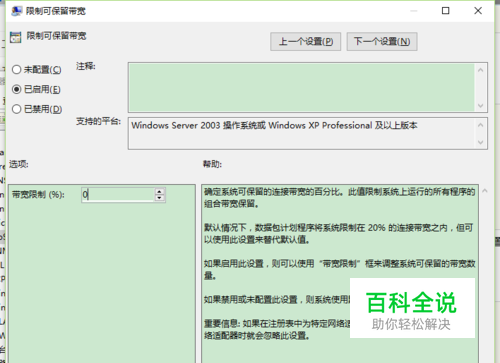
Task: Click the 支持的平台: label
Action: tap(98, 121)
